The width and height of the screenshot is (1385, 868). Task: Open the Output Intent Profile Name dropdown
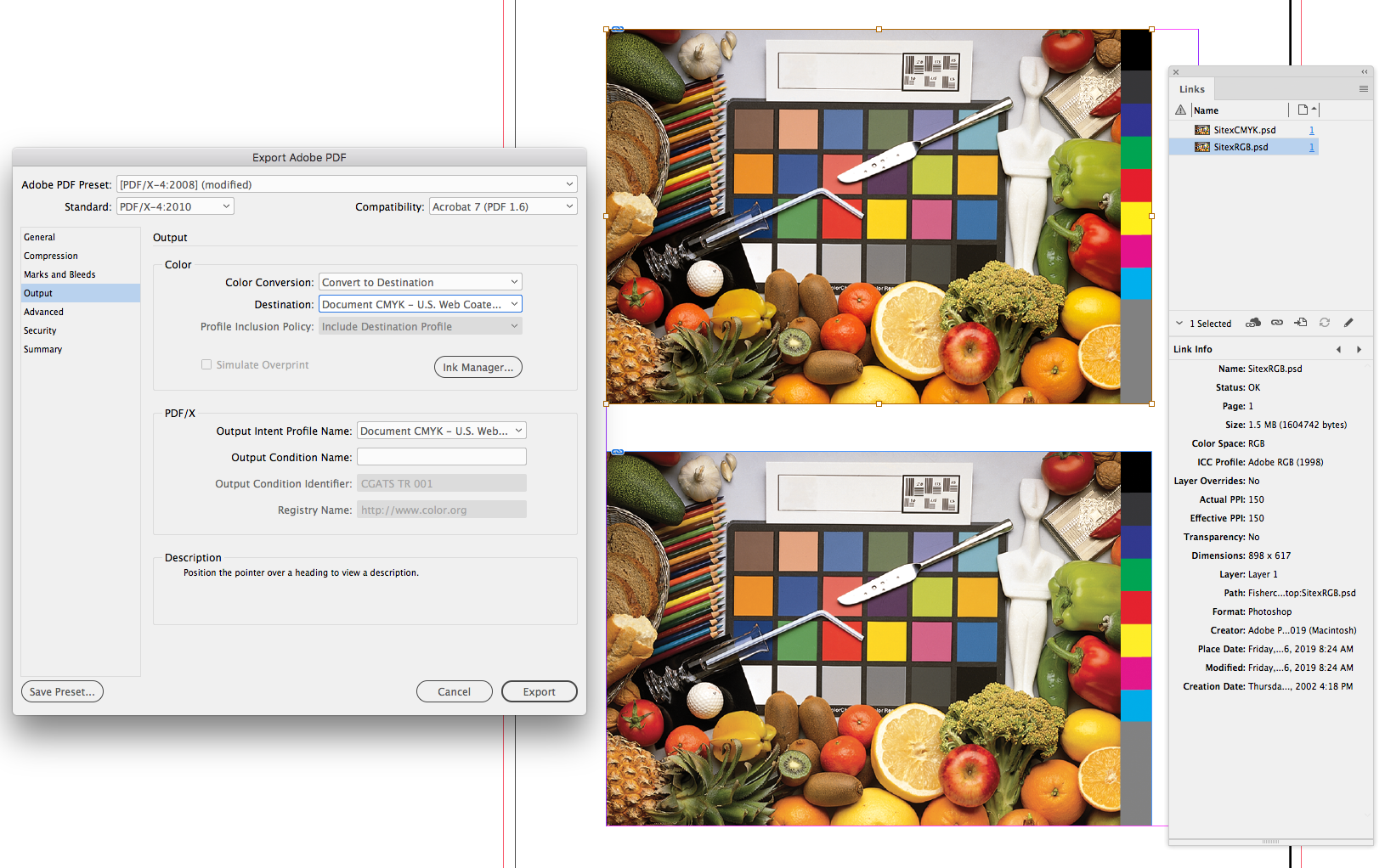pos(442,431)
